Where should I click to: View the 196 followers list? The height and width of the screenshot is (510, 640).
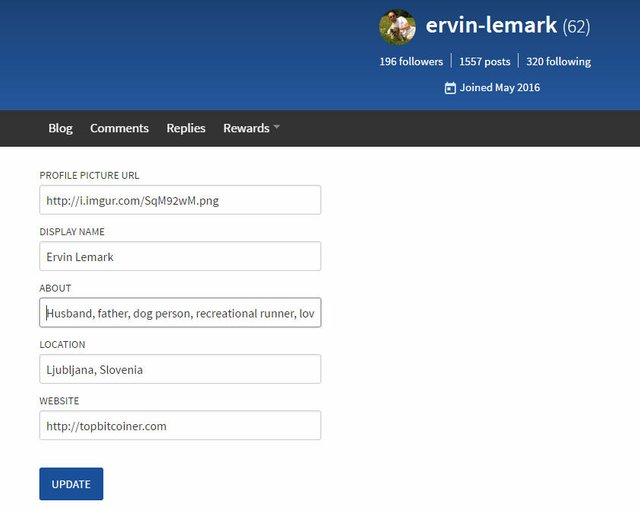point(411,62)
